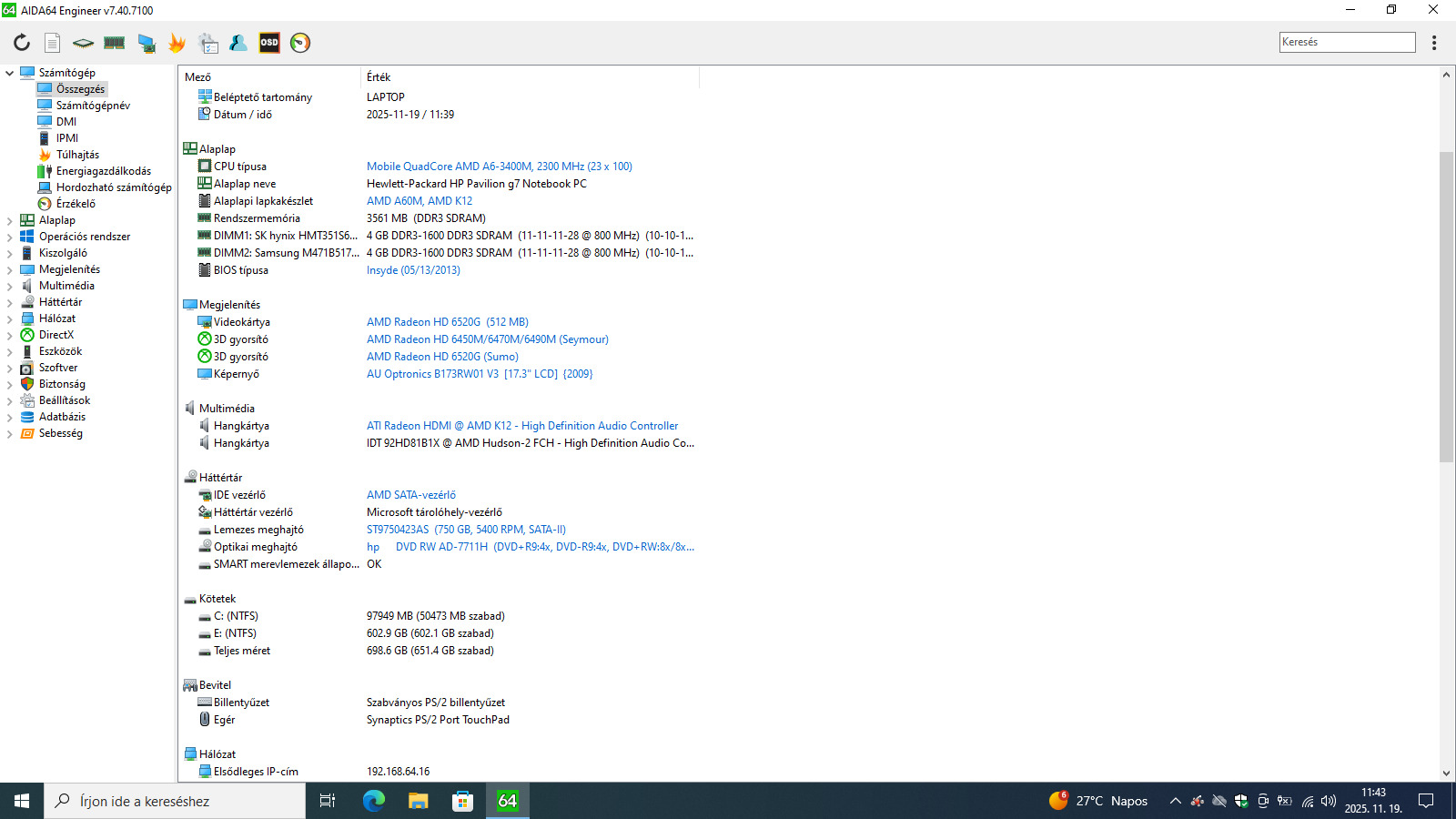
Task: Open the AMD Radeon HD 6520G (Sumo) link
Action: 442,357
